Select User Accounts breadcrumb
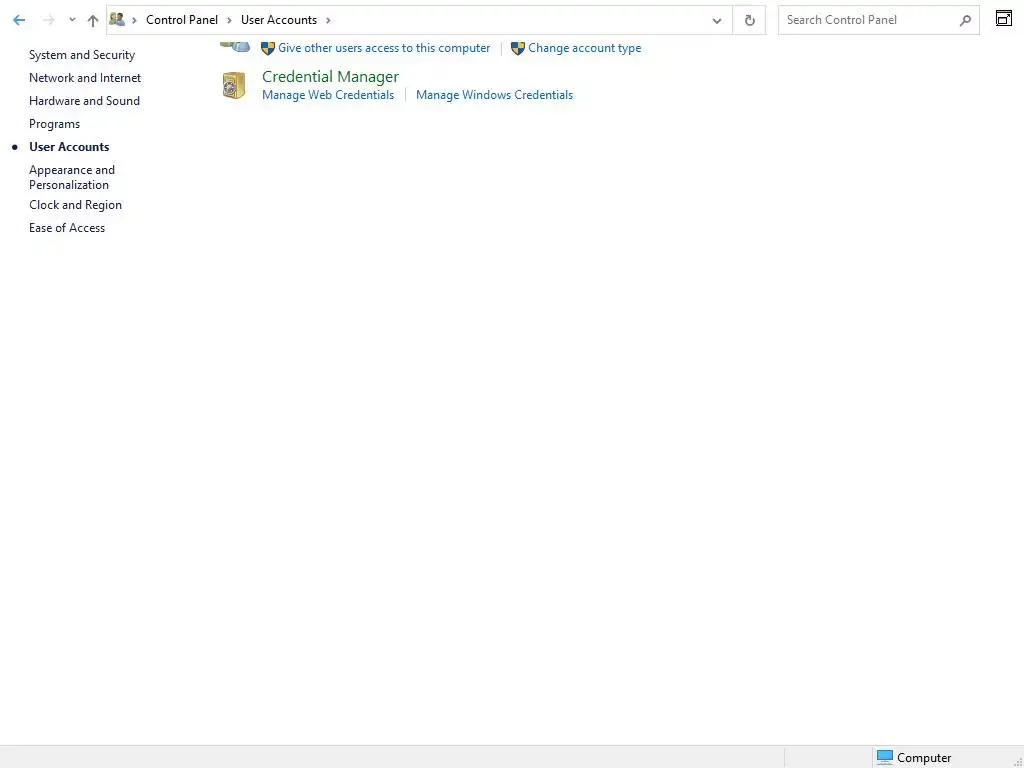 tap(279, 20)
